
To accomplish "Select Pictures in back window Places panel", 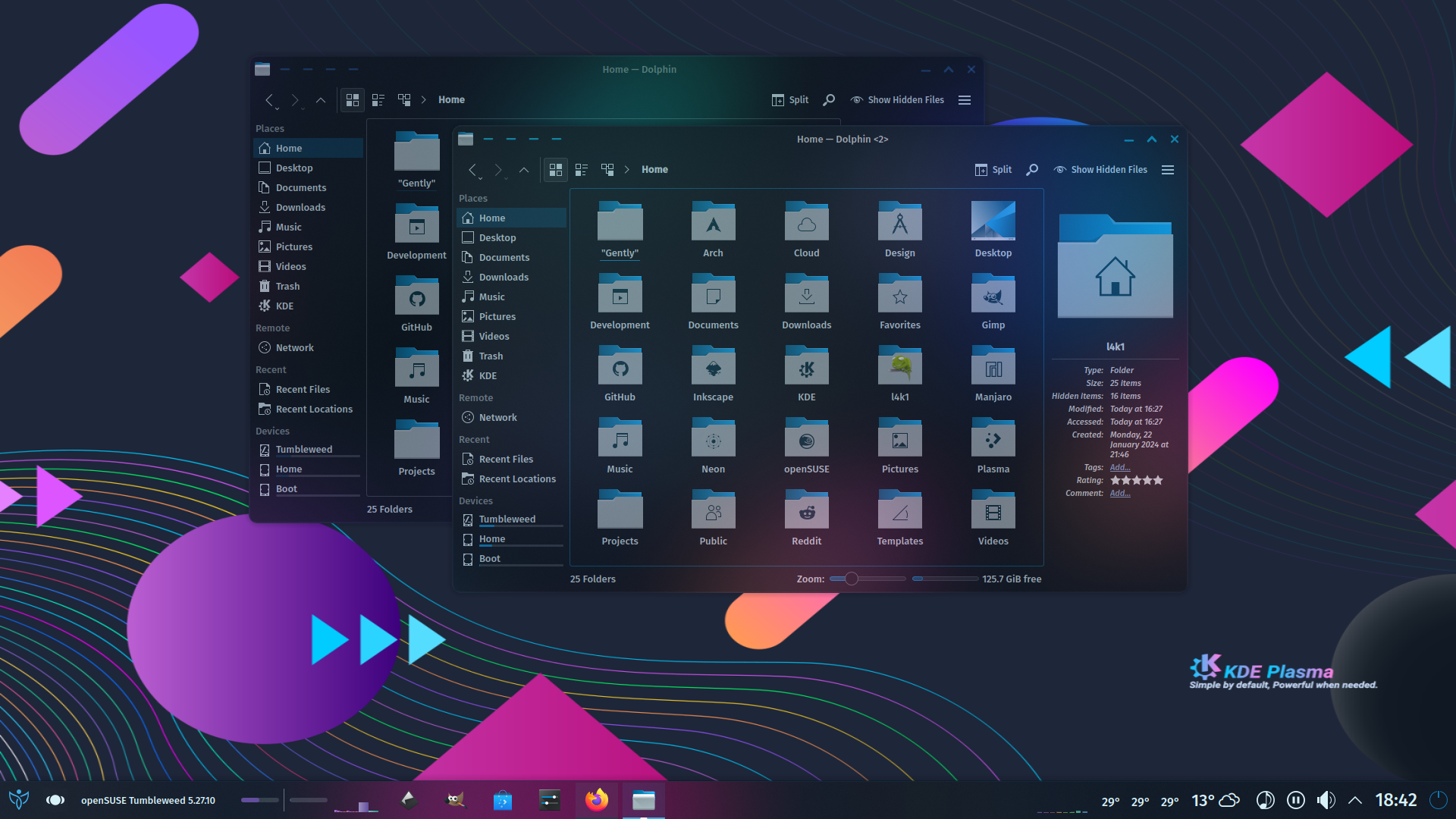I will point(309,247).
